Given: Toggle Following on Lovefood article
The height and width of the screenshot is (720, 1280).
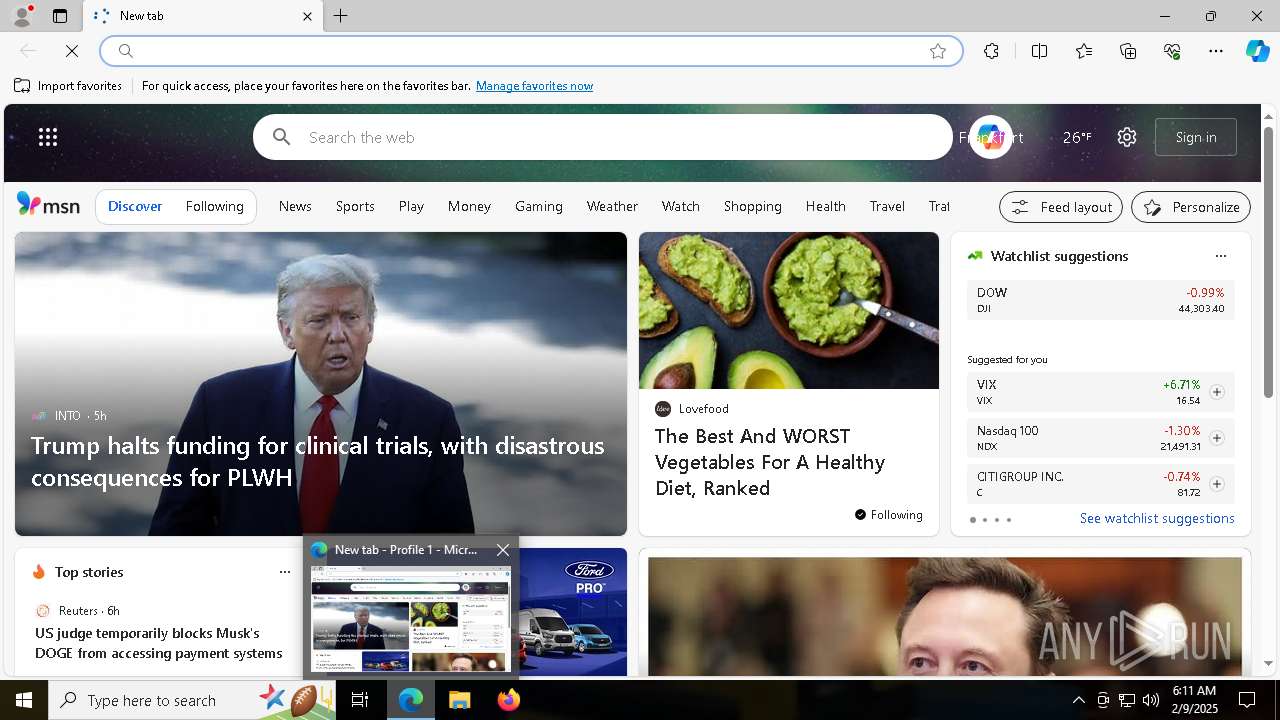Looking at the screenshot, I should 889,515.
